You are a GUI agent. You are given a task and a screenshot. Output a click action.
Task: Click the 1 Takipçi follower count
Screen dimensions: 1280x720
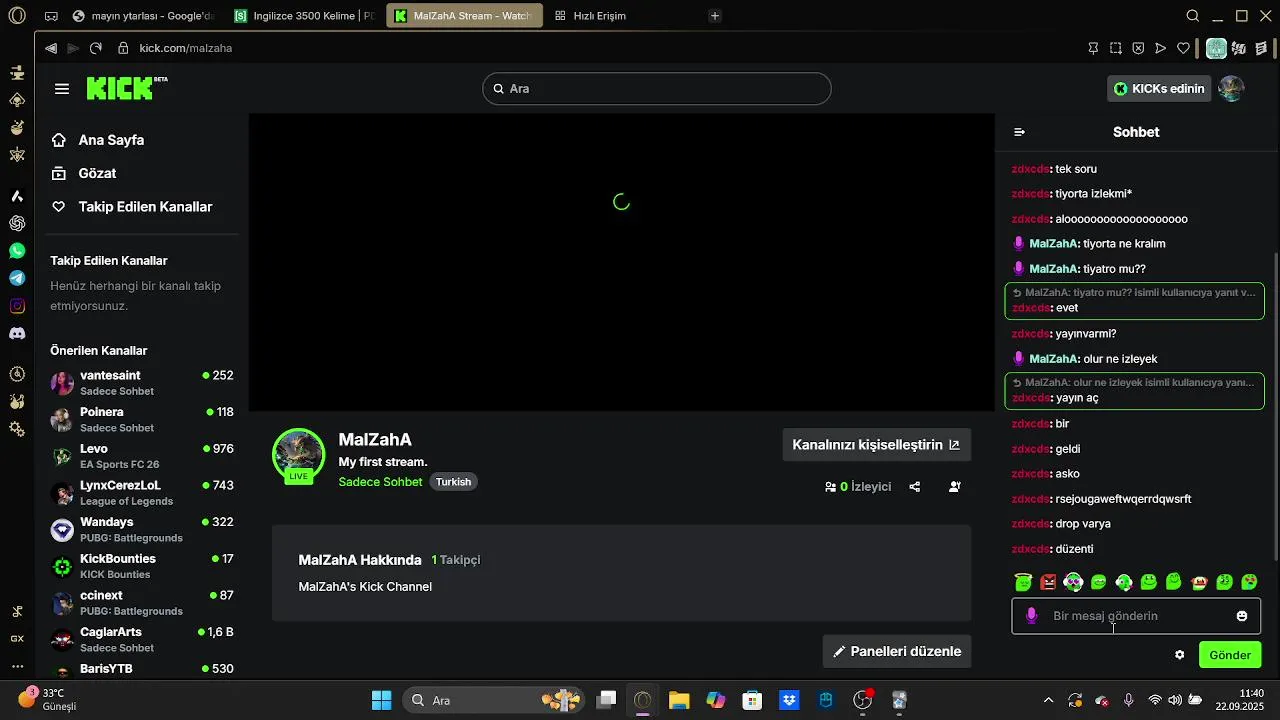click(x=456, y=560)
